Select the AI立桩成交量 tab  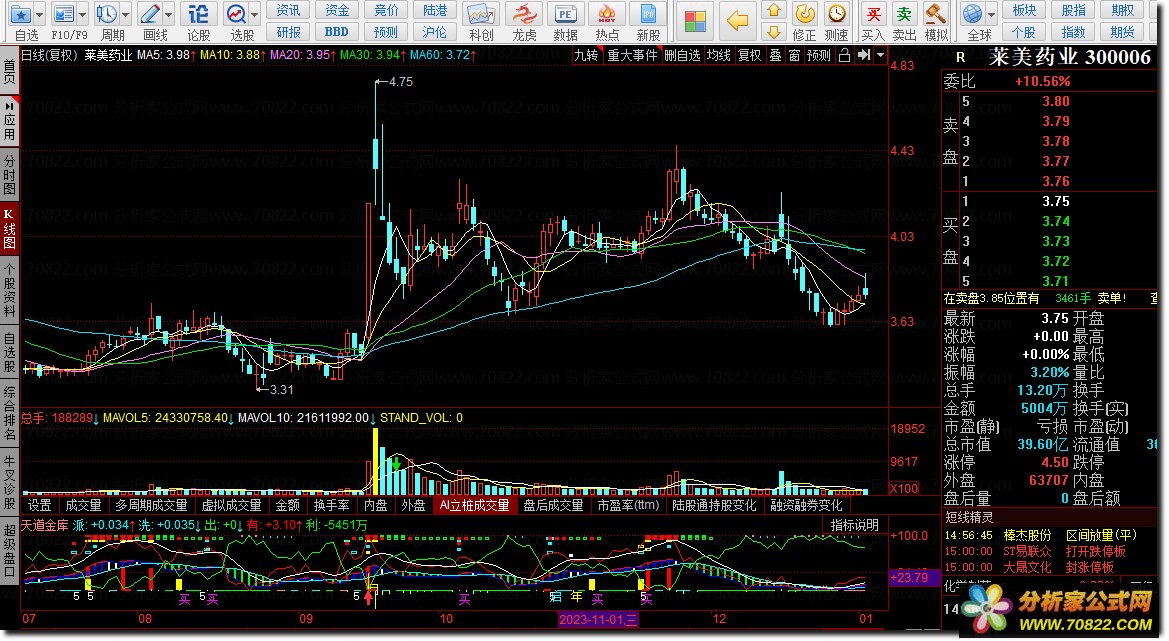click(475, 505)
